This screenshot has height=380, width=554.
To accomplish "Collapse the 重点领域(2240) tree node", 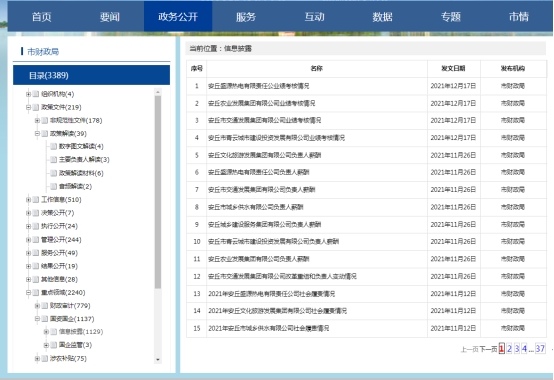I will (28, 292).
